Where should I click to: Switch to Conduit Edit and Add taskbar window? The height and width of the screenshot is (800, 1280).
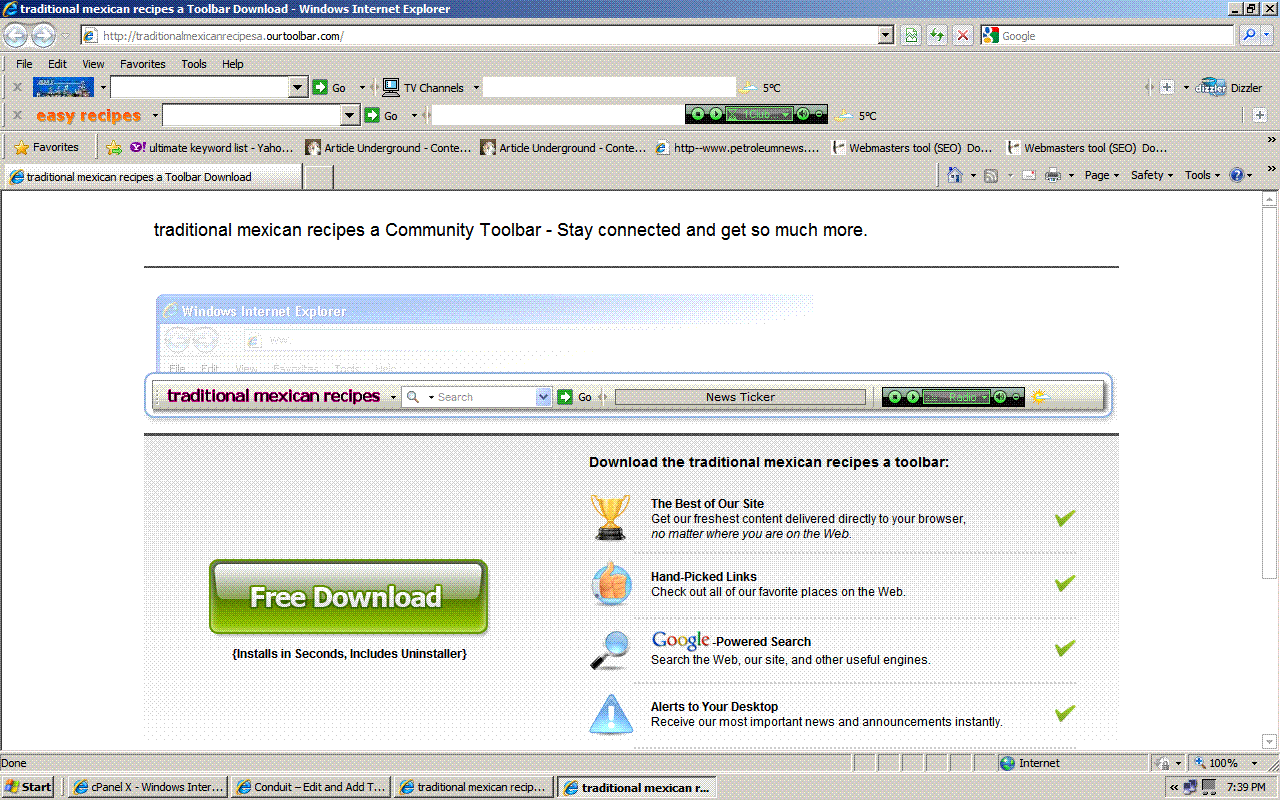[310, 787]
